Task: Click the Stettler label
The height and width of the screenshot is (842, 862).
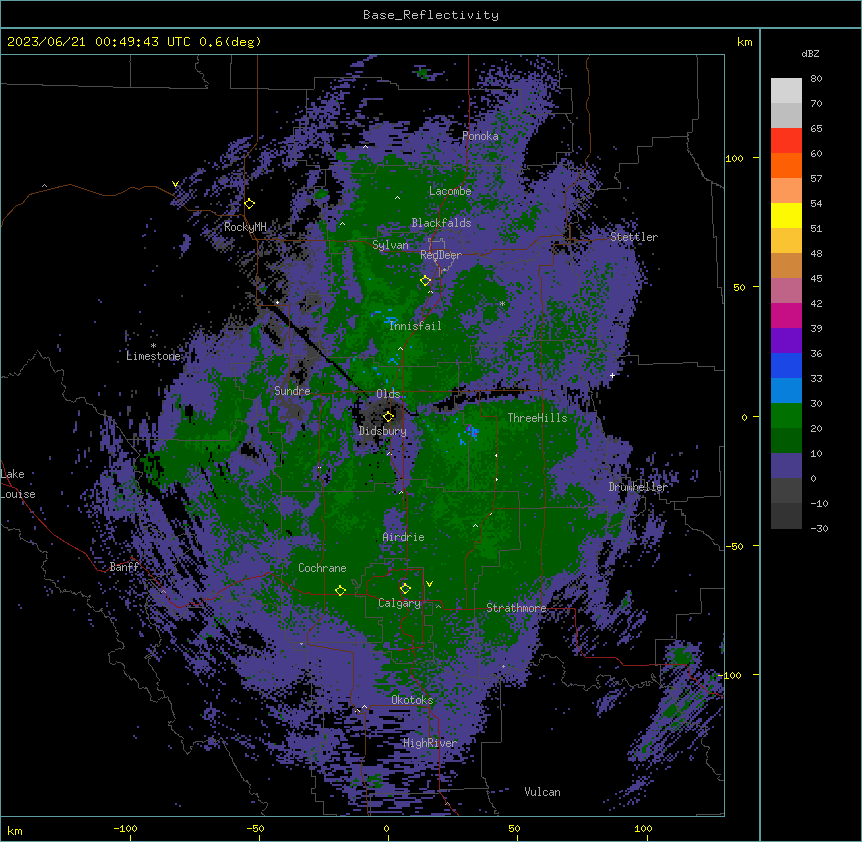Action: pyautogui.click(x=633, y=237)
